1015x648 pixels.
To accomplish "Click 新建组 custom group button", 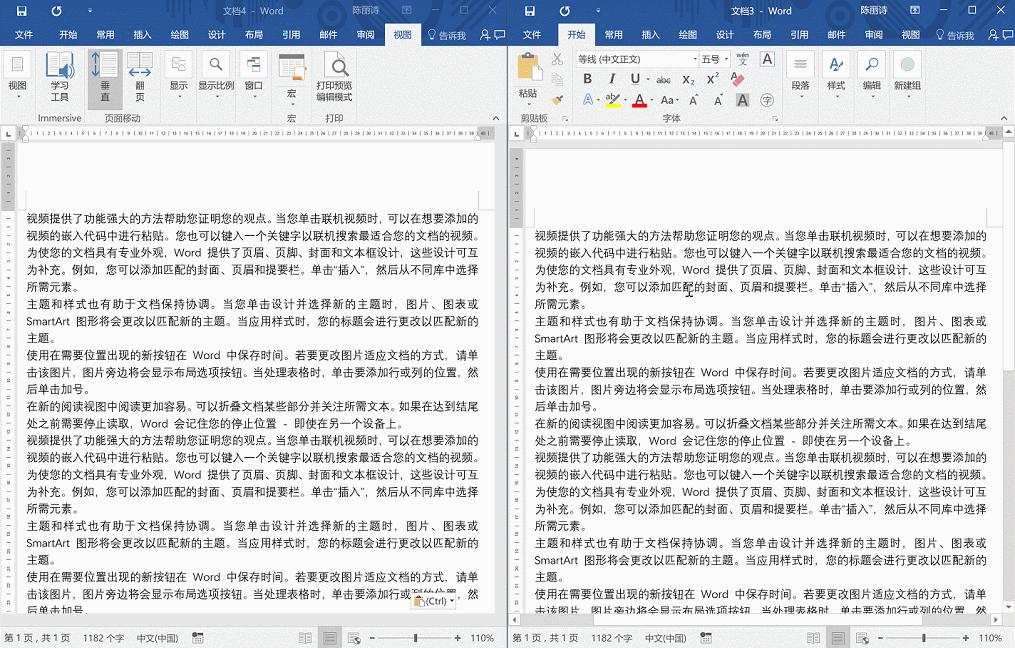I will coord(908,76).
